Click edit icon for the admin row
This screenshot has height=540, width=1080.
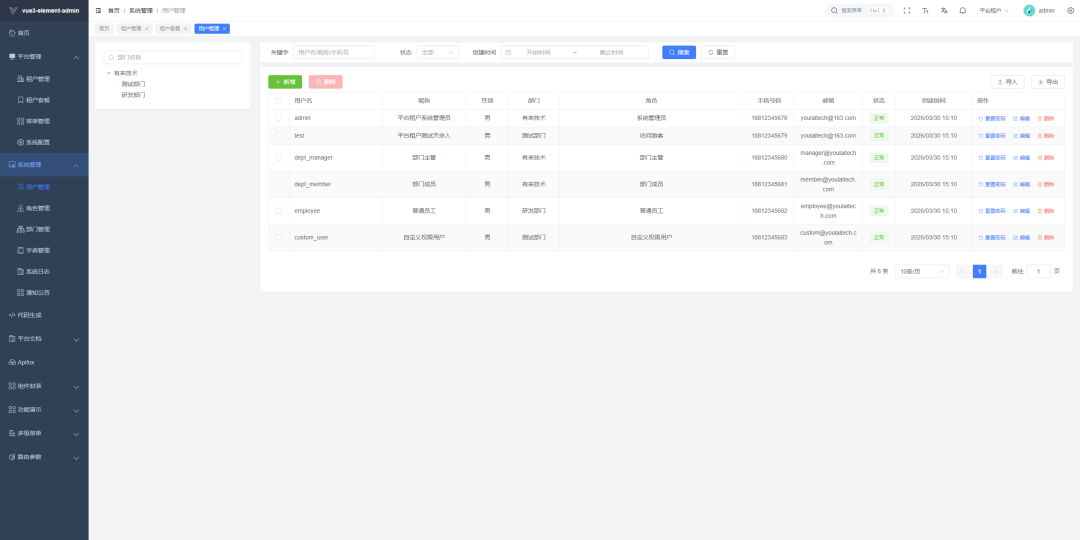1021,118
